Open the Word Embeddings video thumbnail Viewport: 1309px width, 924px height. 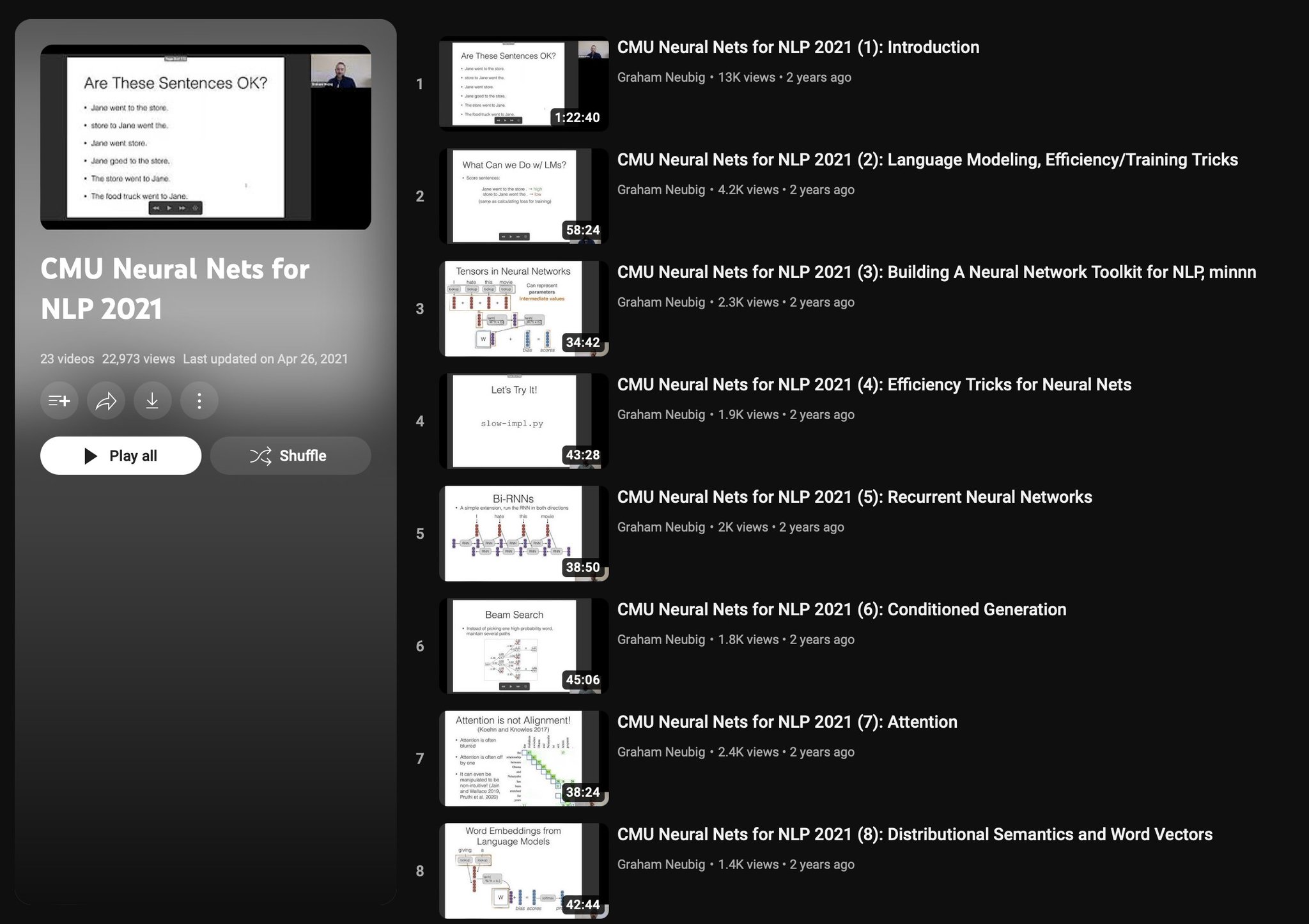[523, 871]
